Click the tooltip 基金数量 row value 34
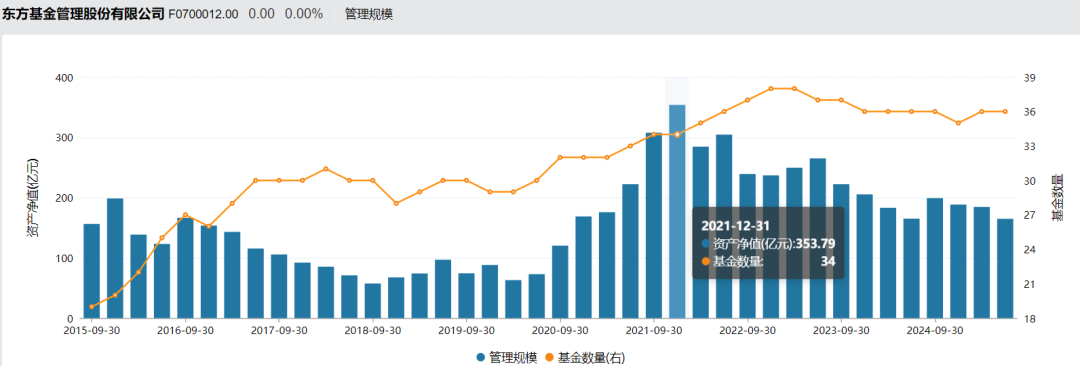1080x366 pixels. coord(828,261)
